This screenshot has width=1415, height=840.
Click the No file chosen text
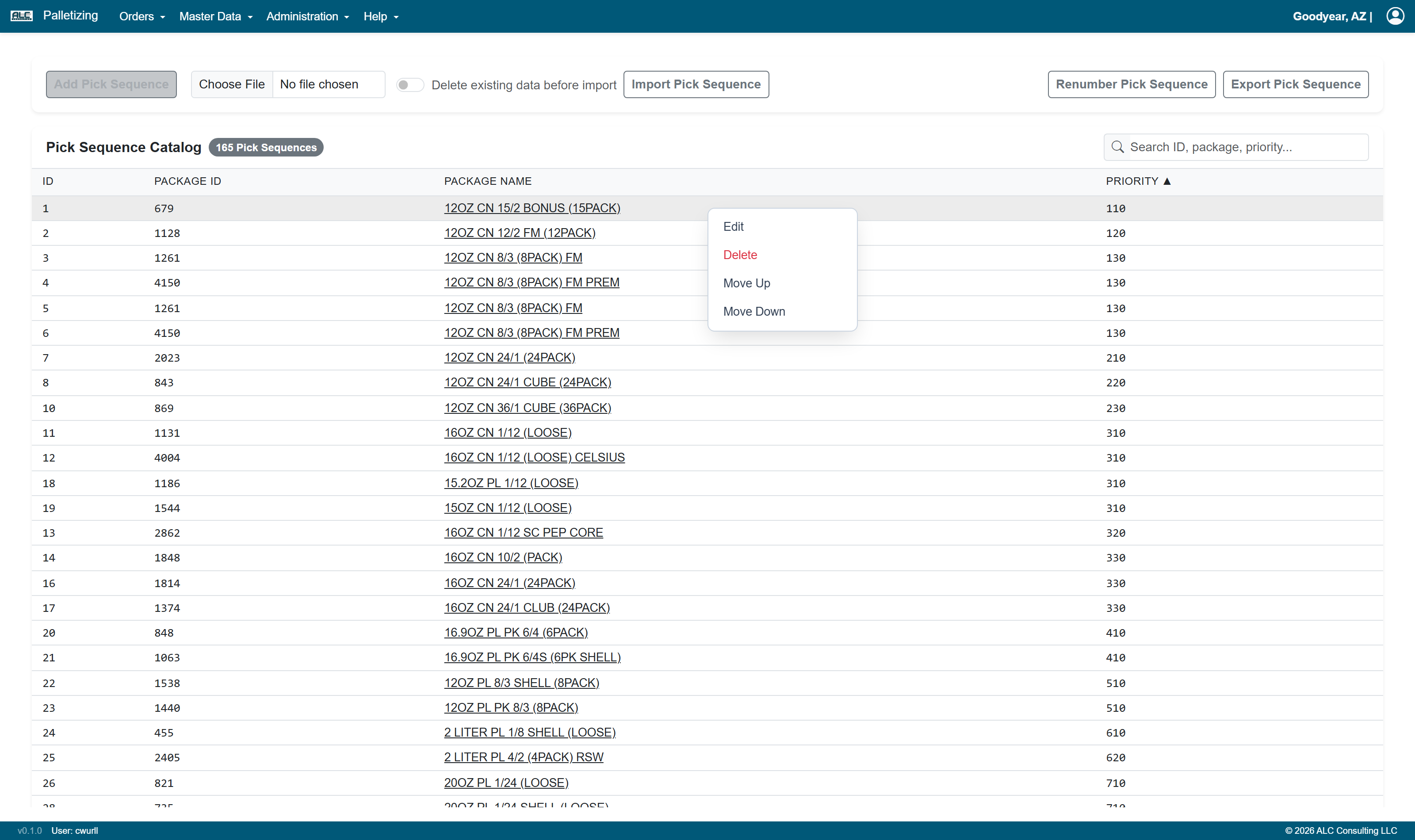click(x=319, y=84)
